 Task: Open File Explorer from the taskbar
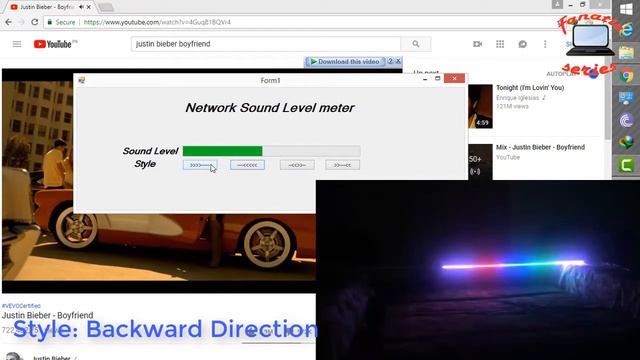627,53
